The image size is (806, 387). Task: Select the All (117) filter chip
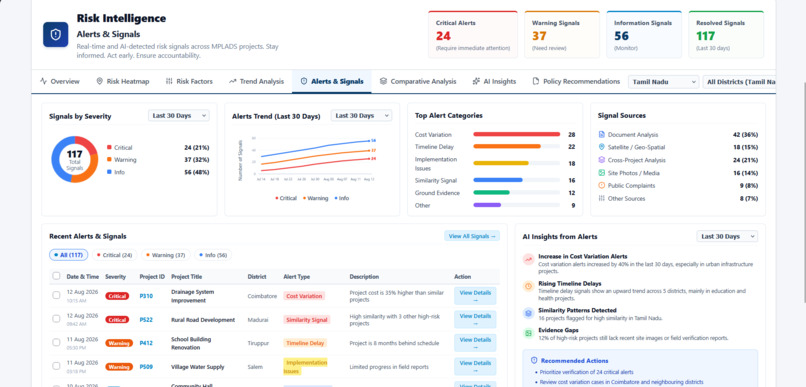pyautogui.click(x=68, y=255)
